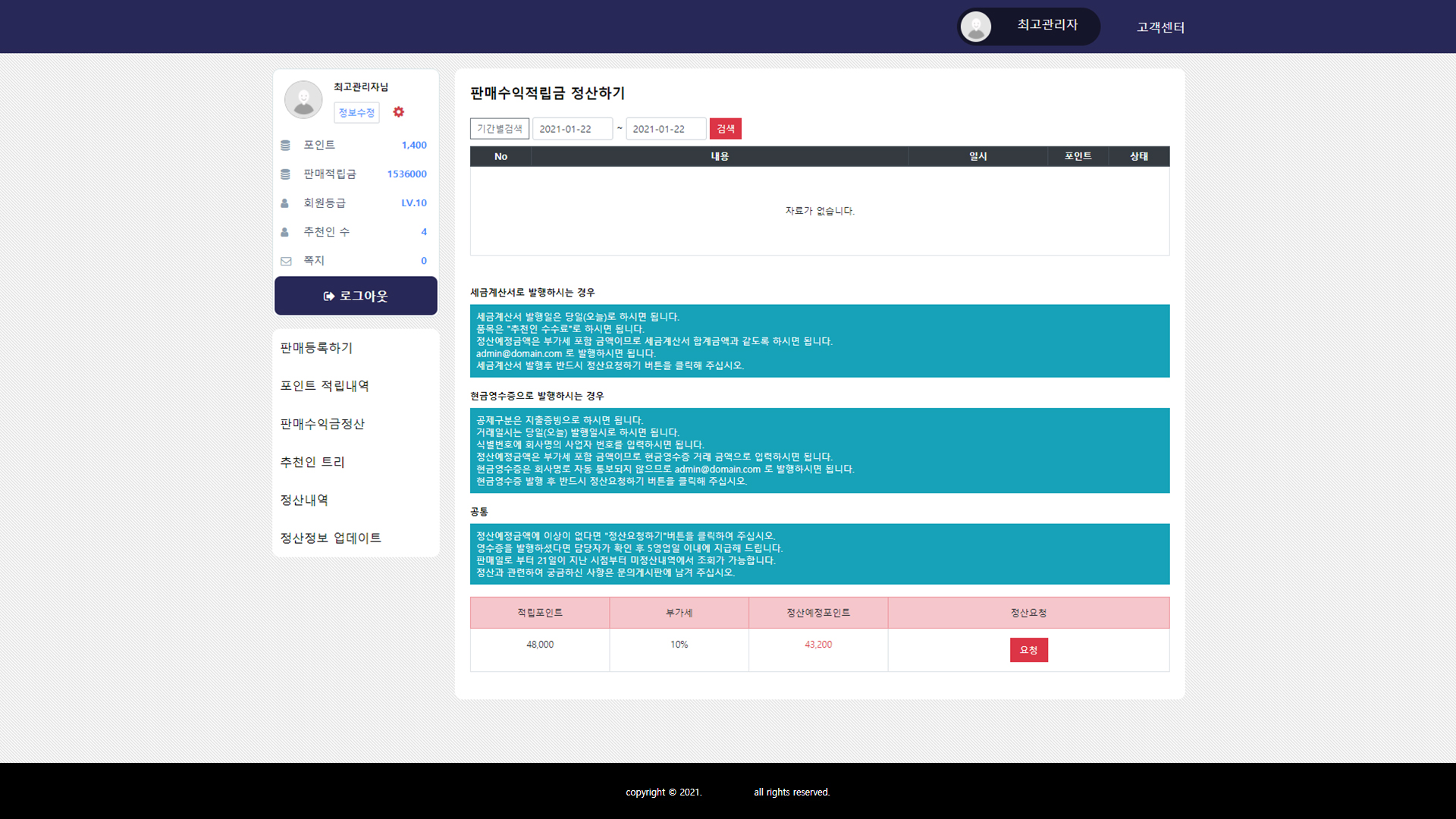Image resolution: width=1456 pixels, height=819 pixels.
Task: Open 판매등록하기 in the sidebar menu
Action: click(x=316, y=348)
